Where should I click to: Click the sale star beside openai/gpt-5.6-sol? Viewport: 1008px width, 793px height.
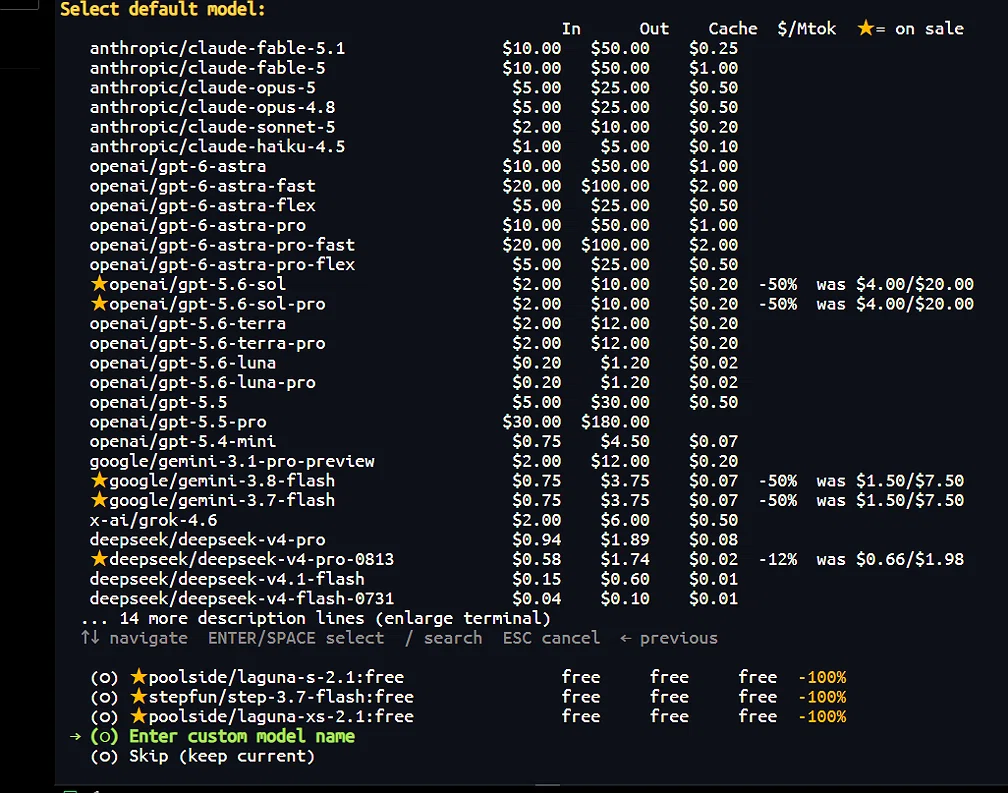click(99, 283)
